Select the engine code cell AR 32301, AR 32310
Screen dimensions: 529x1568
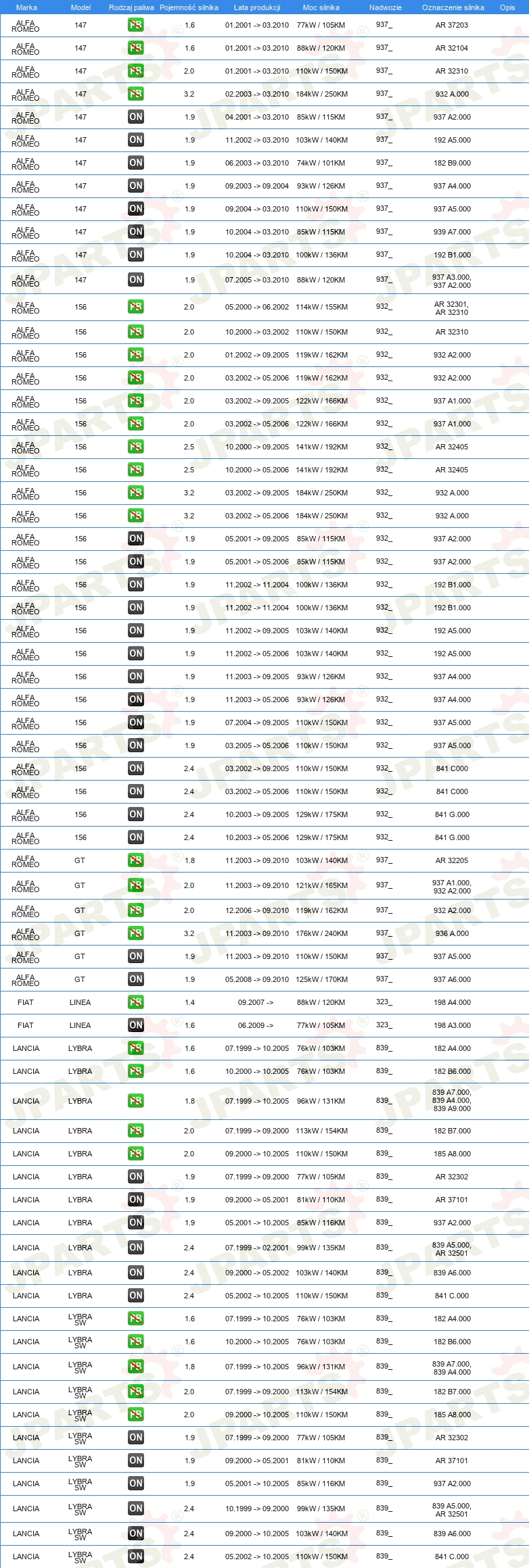pos(452,308)
